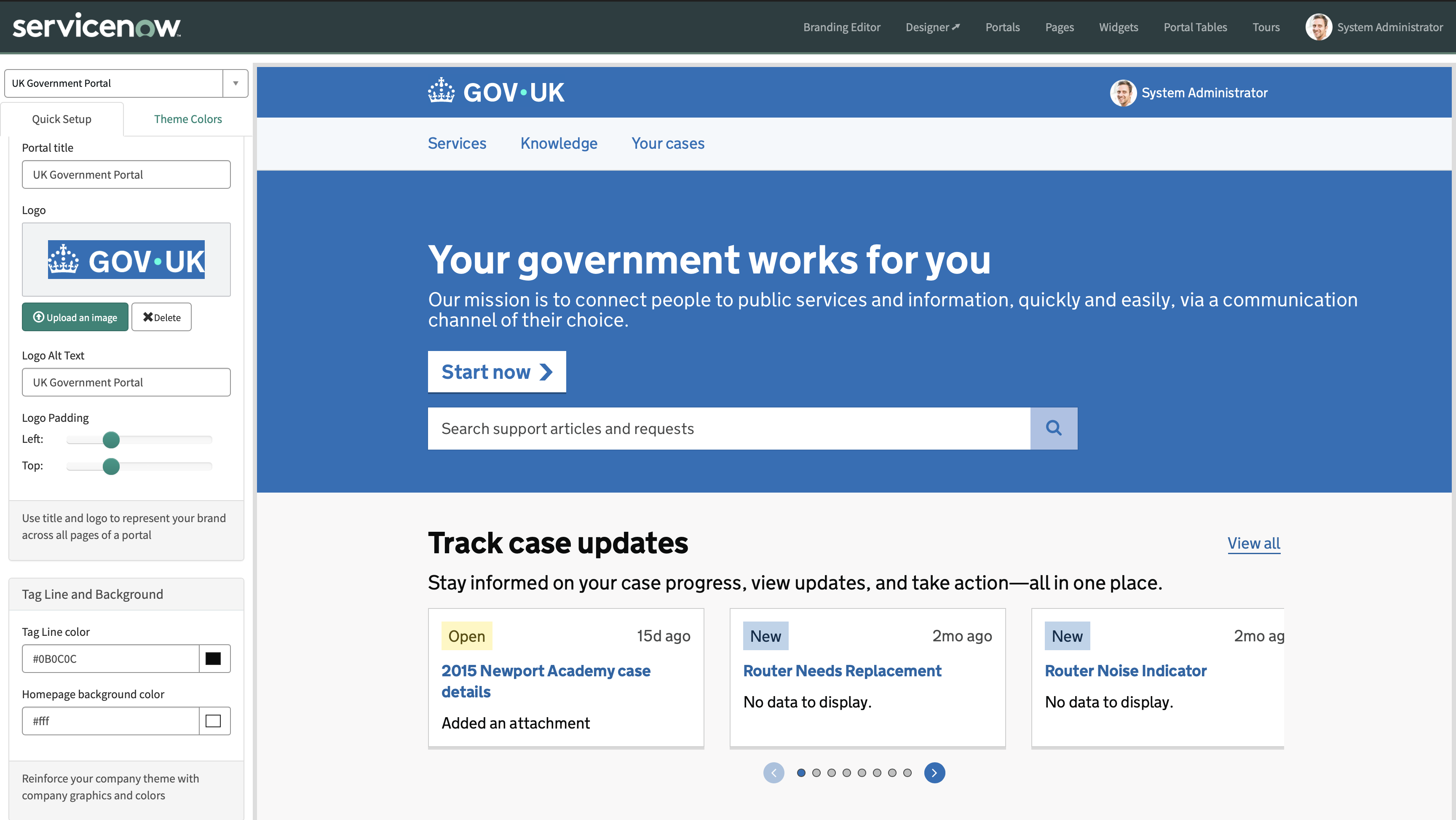The width and height of the screenshot is (1456, 820).
Task: Click the Logo Padding Top slider handle
Action: [111, 466]
